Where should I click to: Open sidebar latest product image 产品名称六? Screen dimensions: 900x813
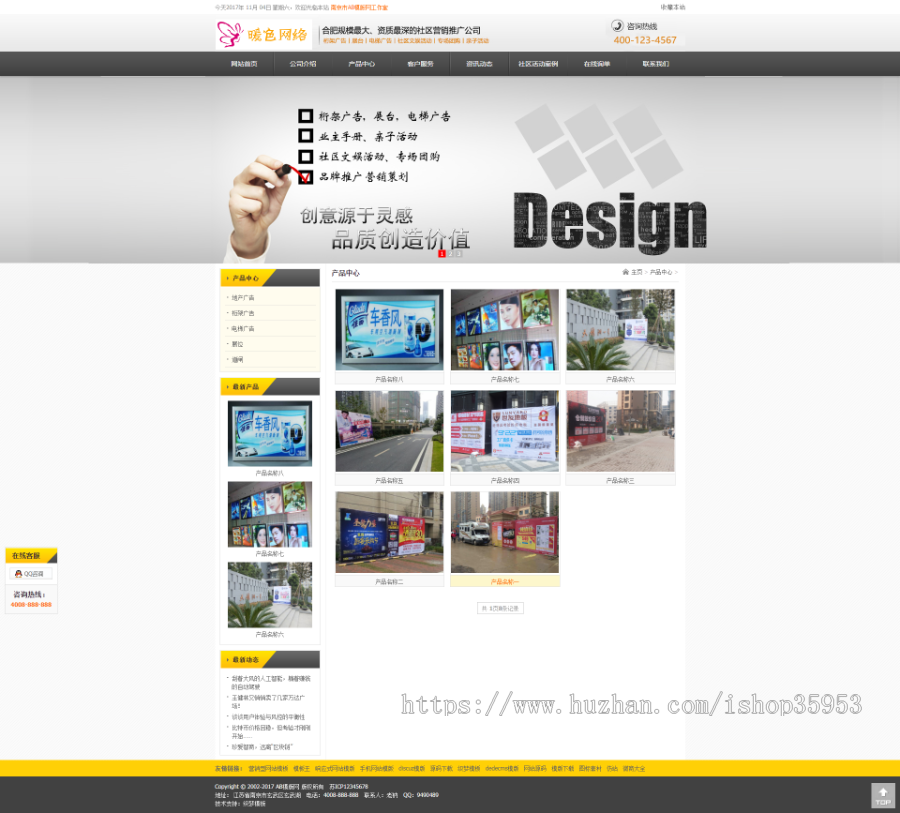click(x=270, y=595)
